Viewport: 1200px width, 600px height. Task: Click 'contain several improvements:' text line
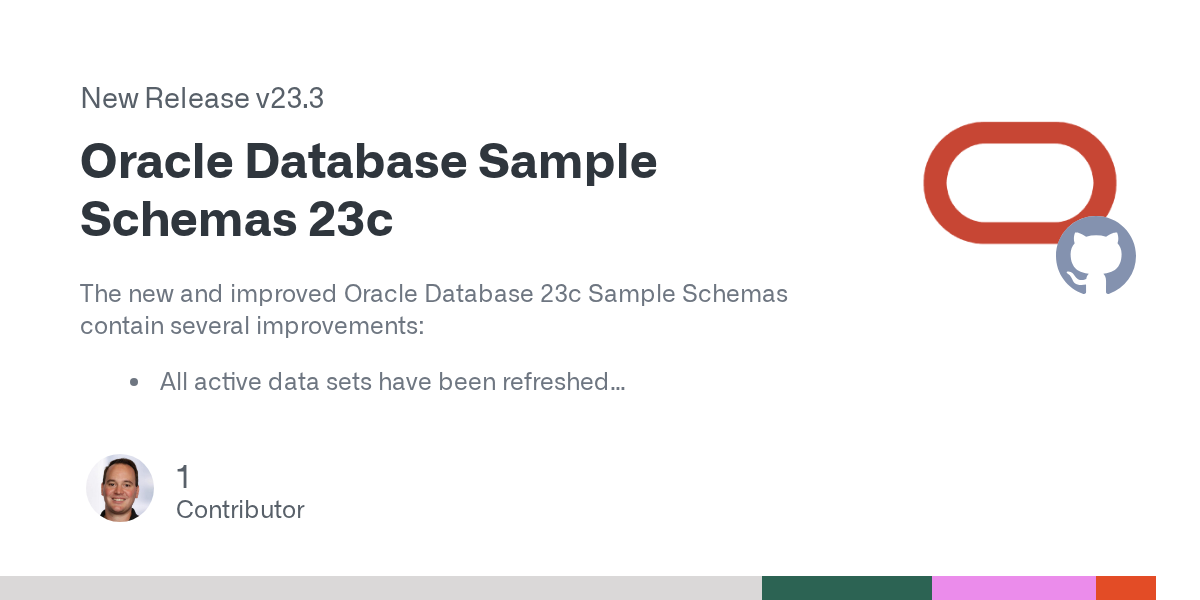(252, 326)
